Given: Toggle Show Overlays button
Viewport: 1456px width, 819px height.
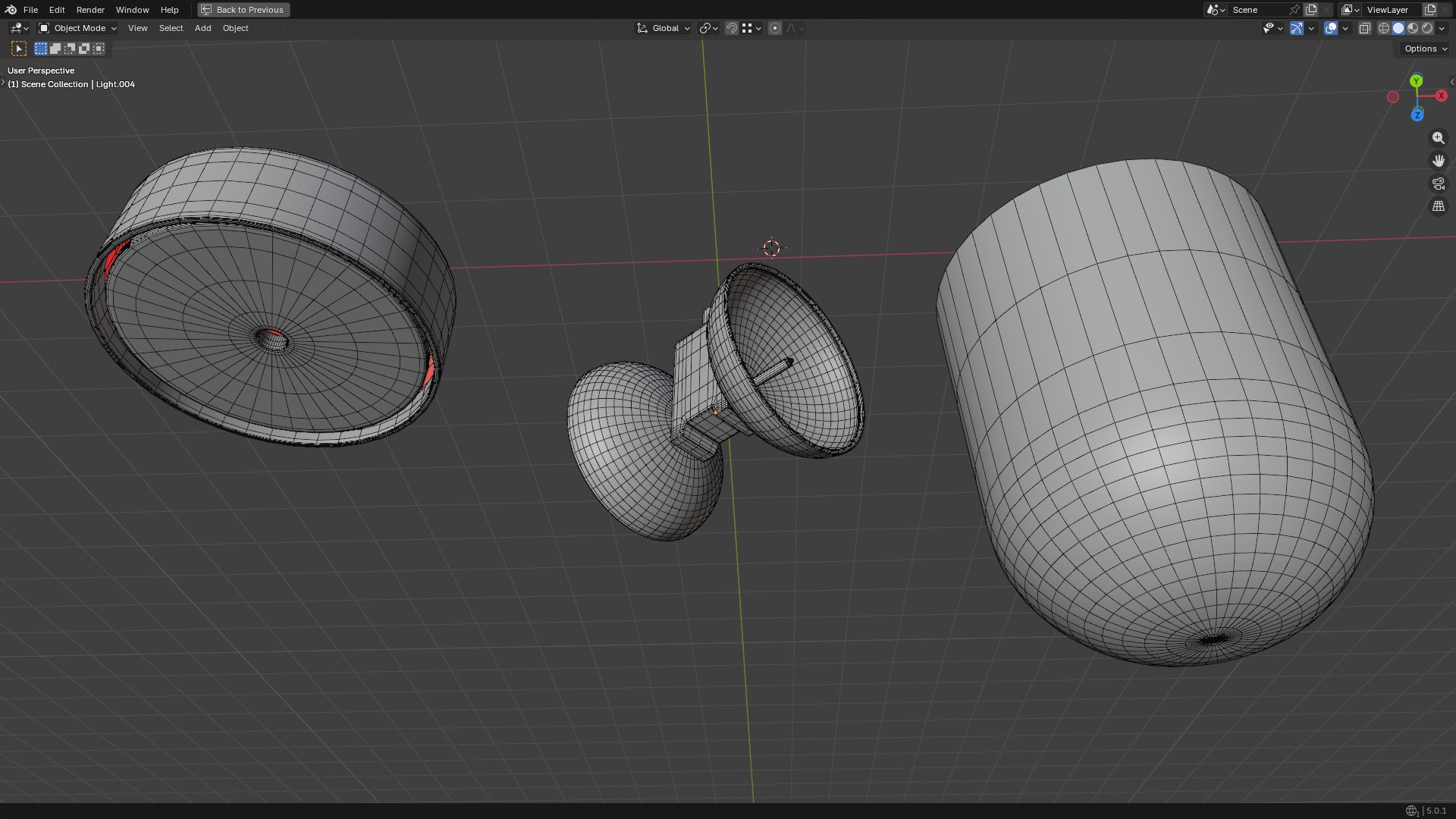Looking at the screenshot, I should pos(1331,28).
